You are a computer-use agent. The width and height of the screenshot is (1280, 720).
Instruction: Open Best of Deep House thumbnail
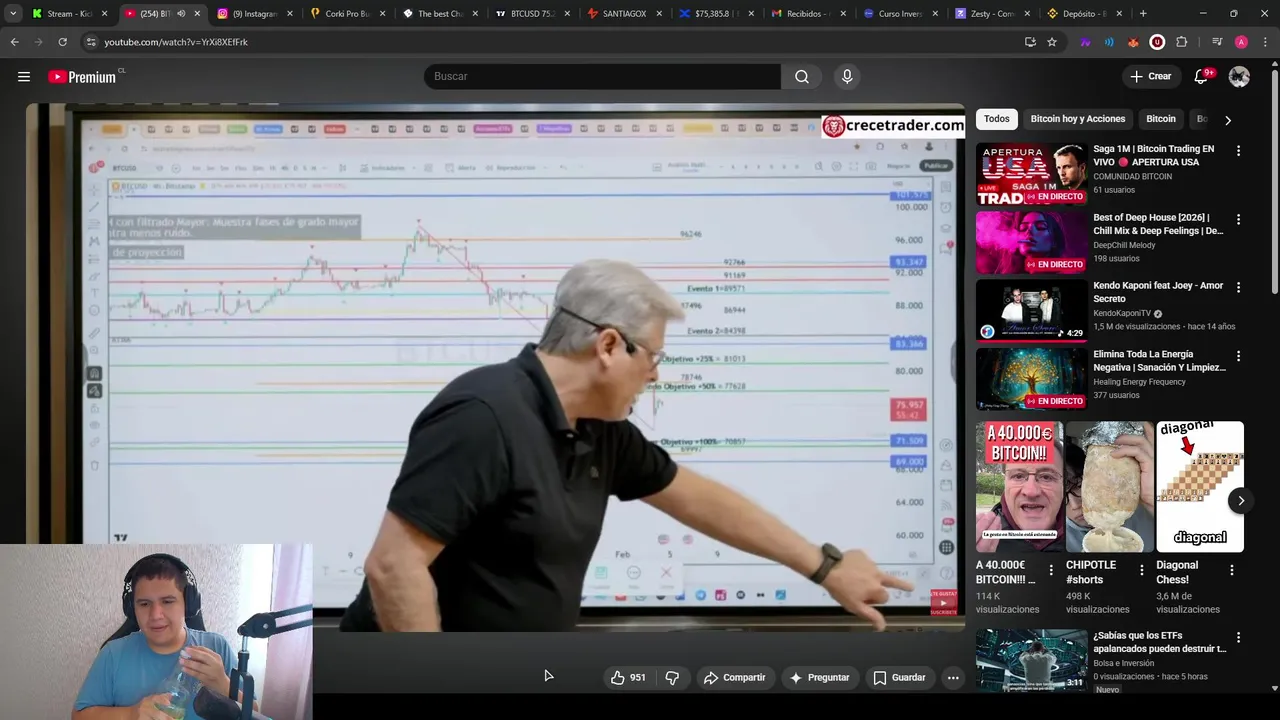(1031, 242)
